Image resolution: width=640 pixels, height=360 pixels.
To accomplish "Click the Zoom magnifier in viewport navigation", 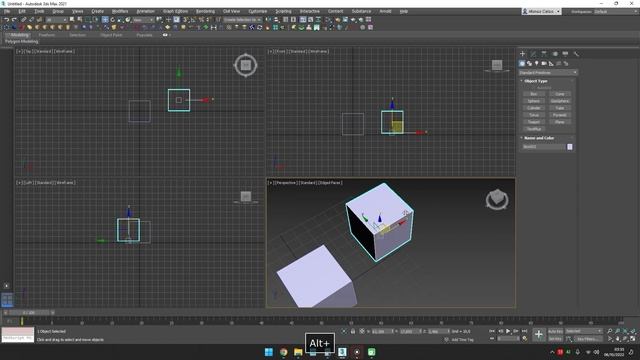I will coord(610,331).
